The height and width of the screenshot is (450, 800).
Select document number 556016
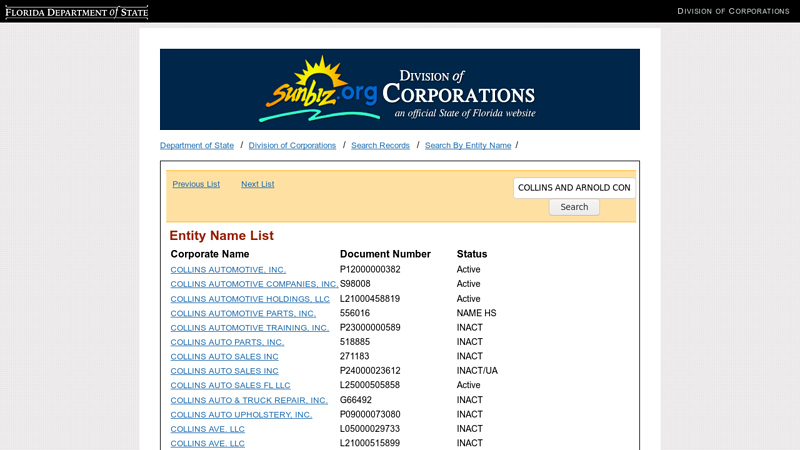point(355,313)
